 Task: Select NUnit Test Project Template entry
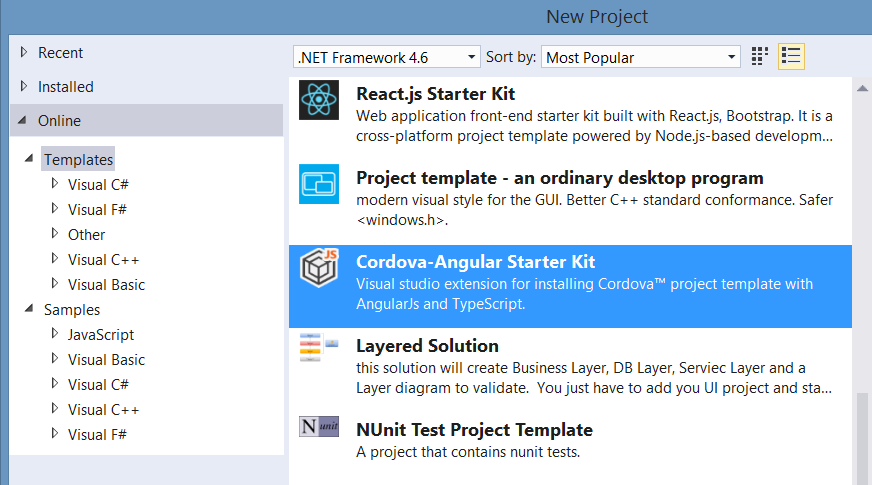pyautogui.click(x=474, y=430)
